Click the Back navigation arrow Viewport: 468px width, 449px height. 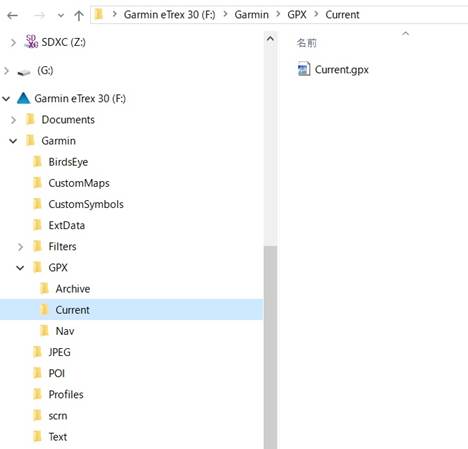[x=12, y=15]
